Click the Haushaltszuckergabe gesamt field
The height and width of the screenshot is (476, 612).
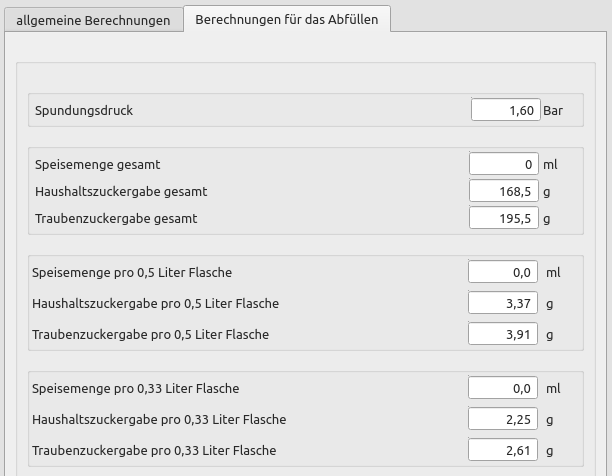pos(503,191)
